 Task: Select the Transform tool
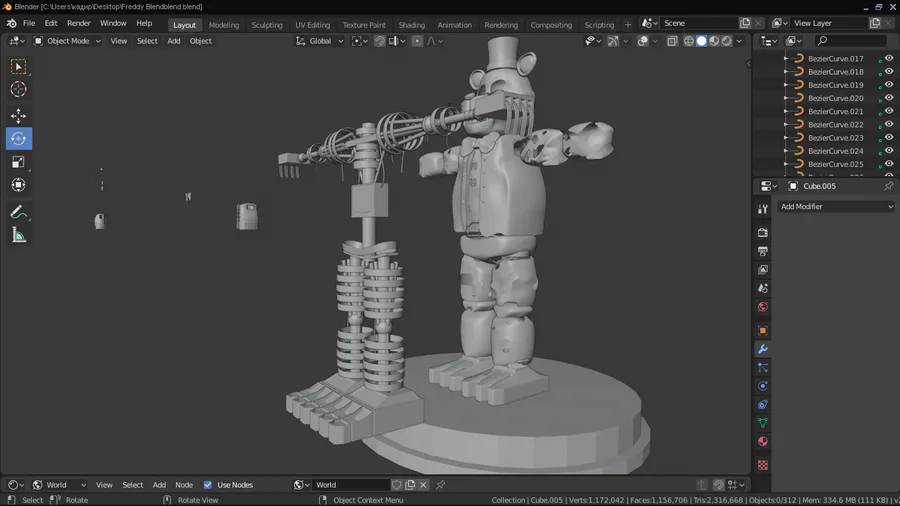[18, 185]
